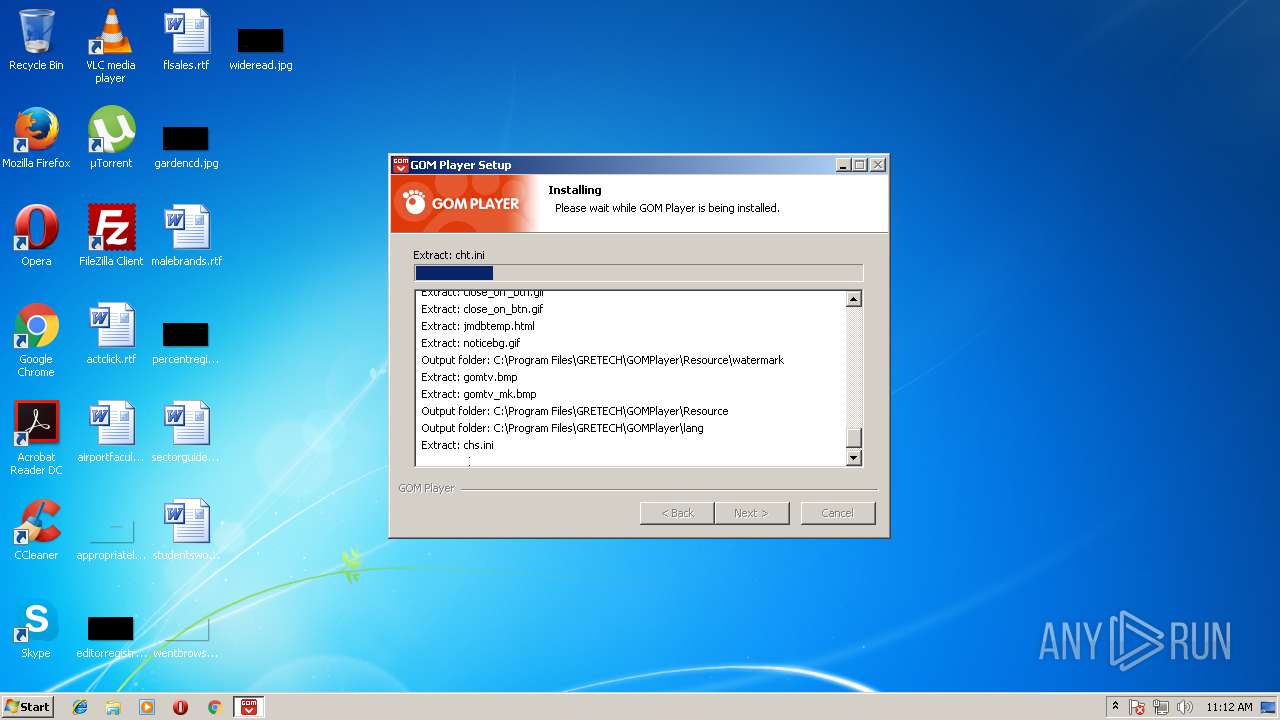This screenshot has height=720, width=1280.
Task: Click the 'Extract: cht.ini' status label
Action: click(449, 255)
